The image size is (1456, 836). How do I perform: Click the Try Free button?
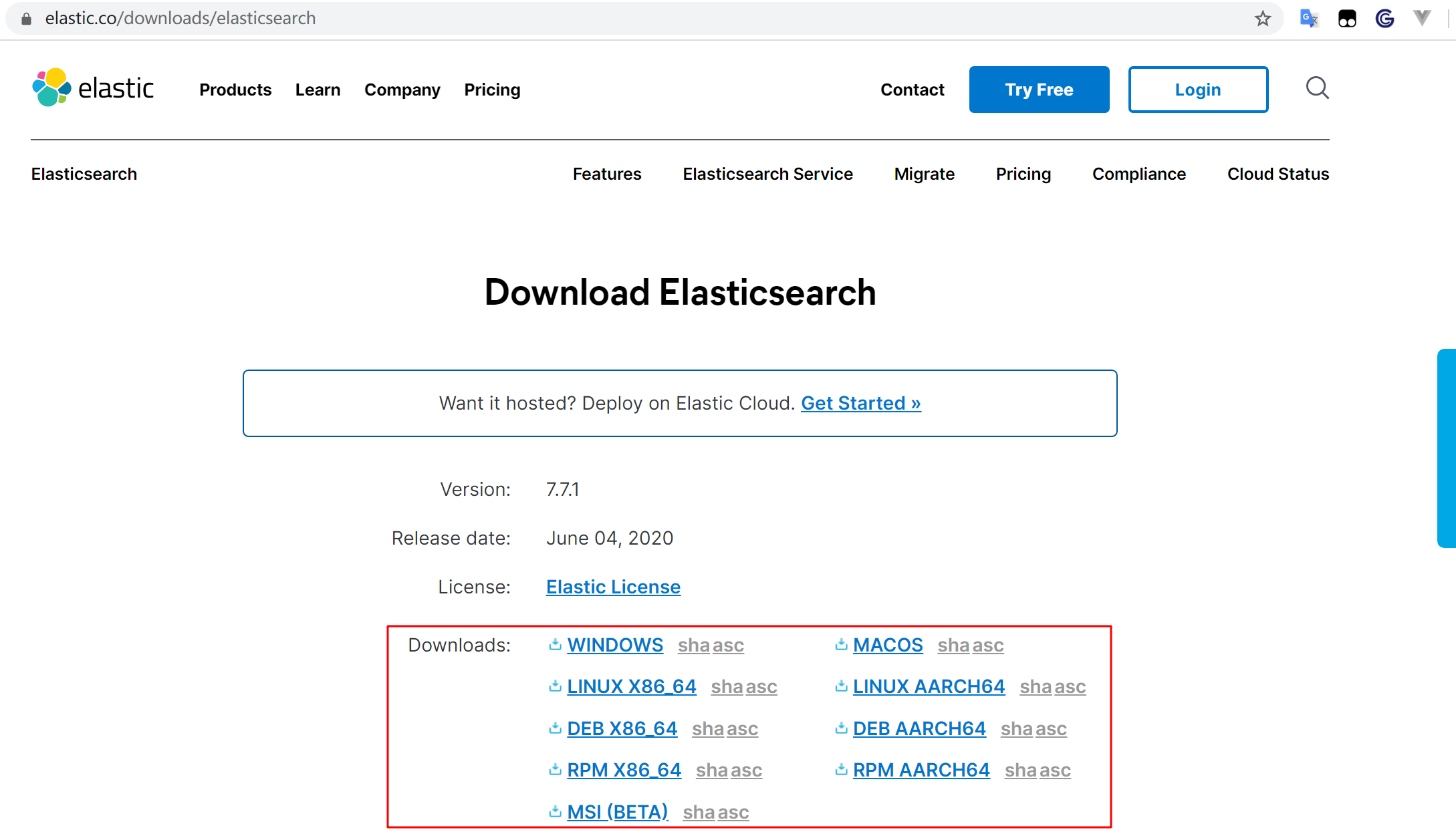[x=1038, y=89]
